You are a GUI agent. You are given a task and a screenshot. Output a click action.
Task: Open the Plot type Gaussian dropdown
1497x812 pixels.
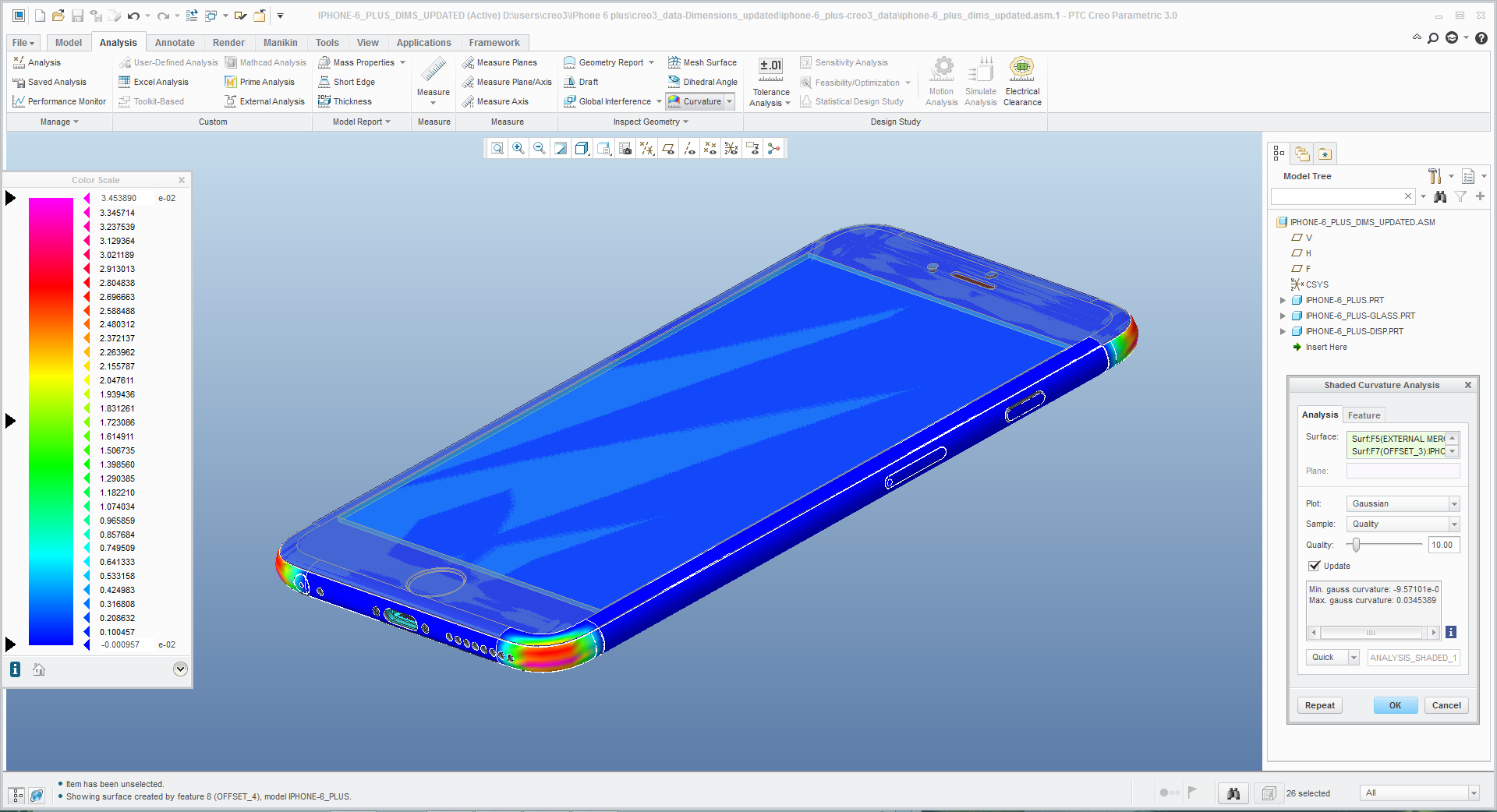coord(1454,504)
